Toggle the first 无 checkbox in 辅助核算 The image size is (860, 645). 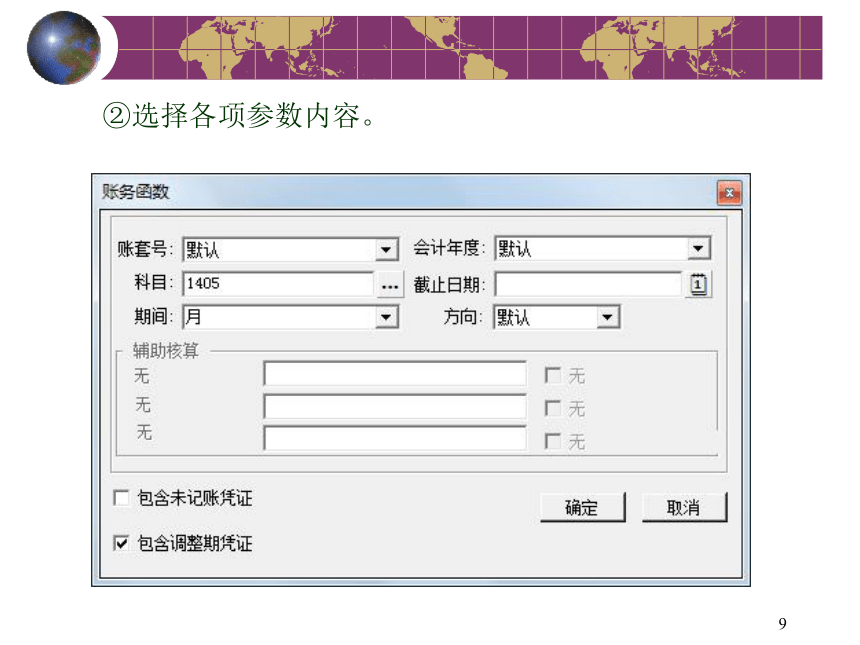(x=553, y=376)
